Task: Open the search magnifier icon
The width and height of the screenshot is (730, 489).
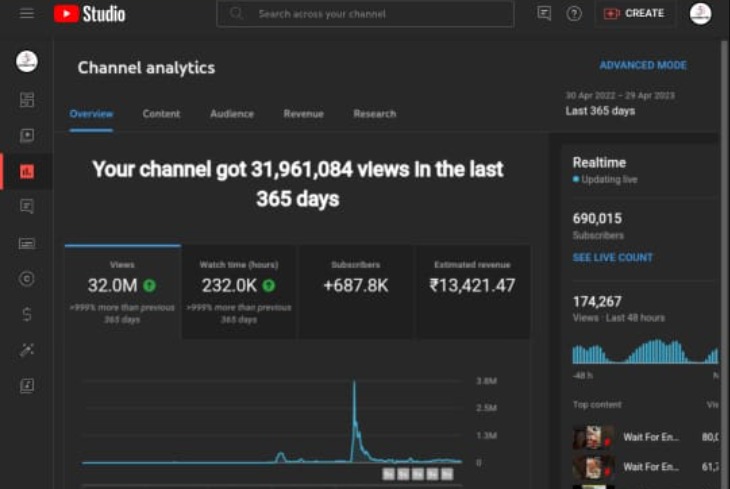Action: 236,14
